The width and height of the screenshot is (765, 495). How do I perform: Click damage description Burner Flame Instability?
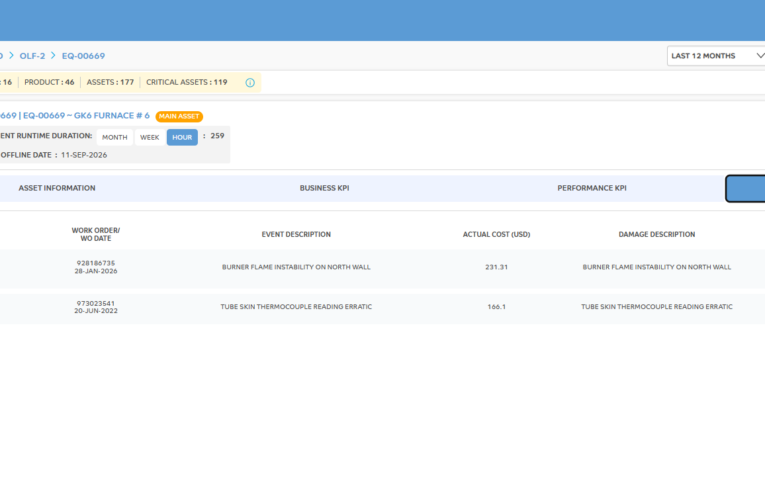pos(657,267)
